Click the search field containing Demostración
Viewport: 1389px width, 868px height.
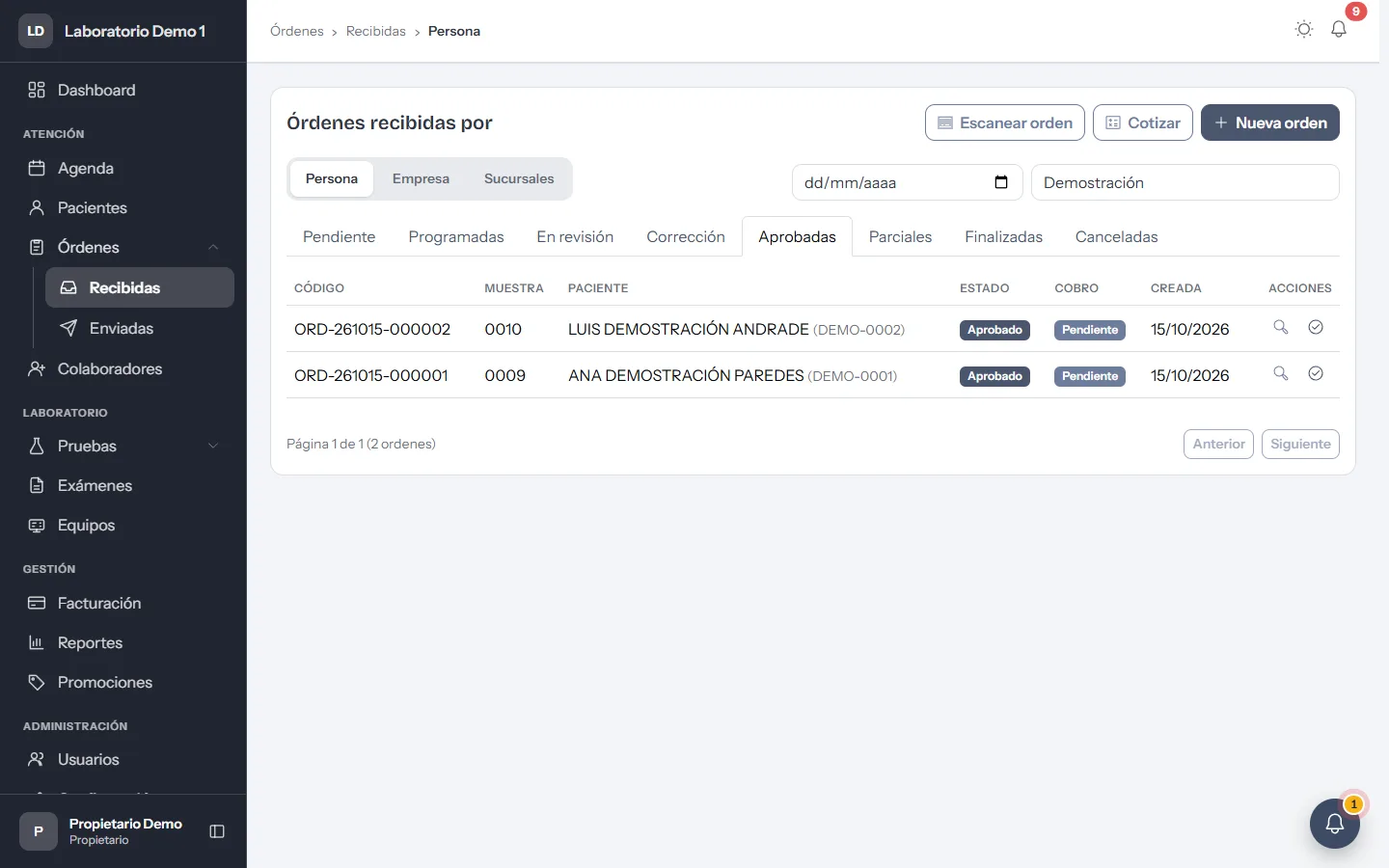[x=1185, y=182]
